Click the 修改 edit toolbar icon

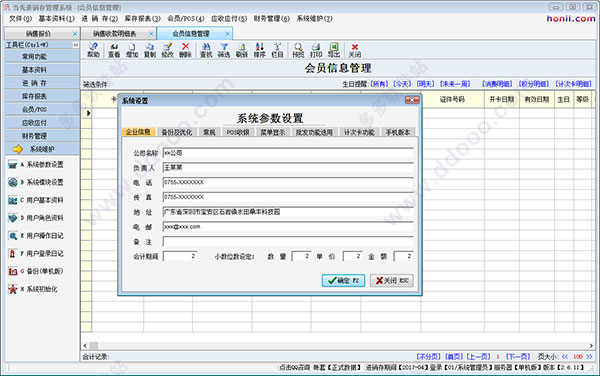pyautogui.click(x=167, y=50)
